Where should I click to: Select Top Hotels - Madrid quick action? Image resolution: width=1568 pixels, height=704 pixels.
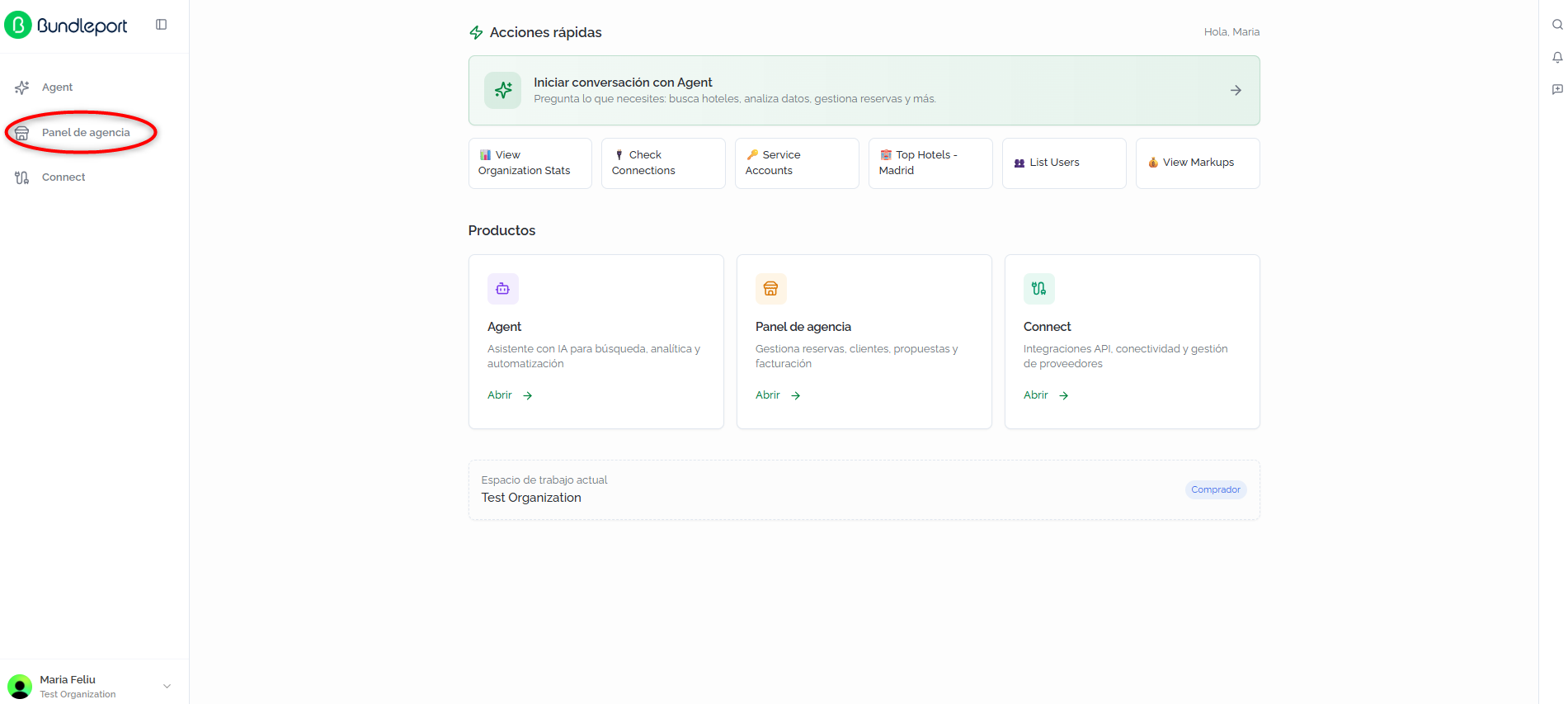[930, 163]
